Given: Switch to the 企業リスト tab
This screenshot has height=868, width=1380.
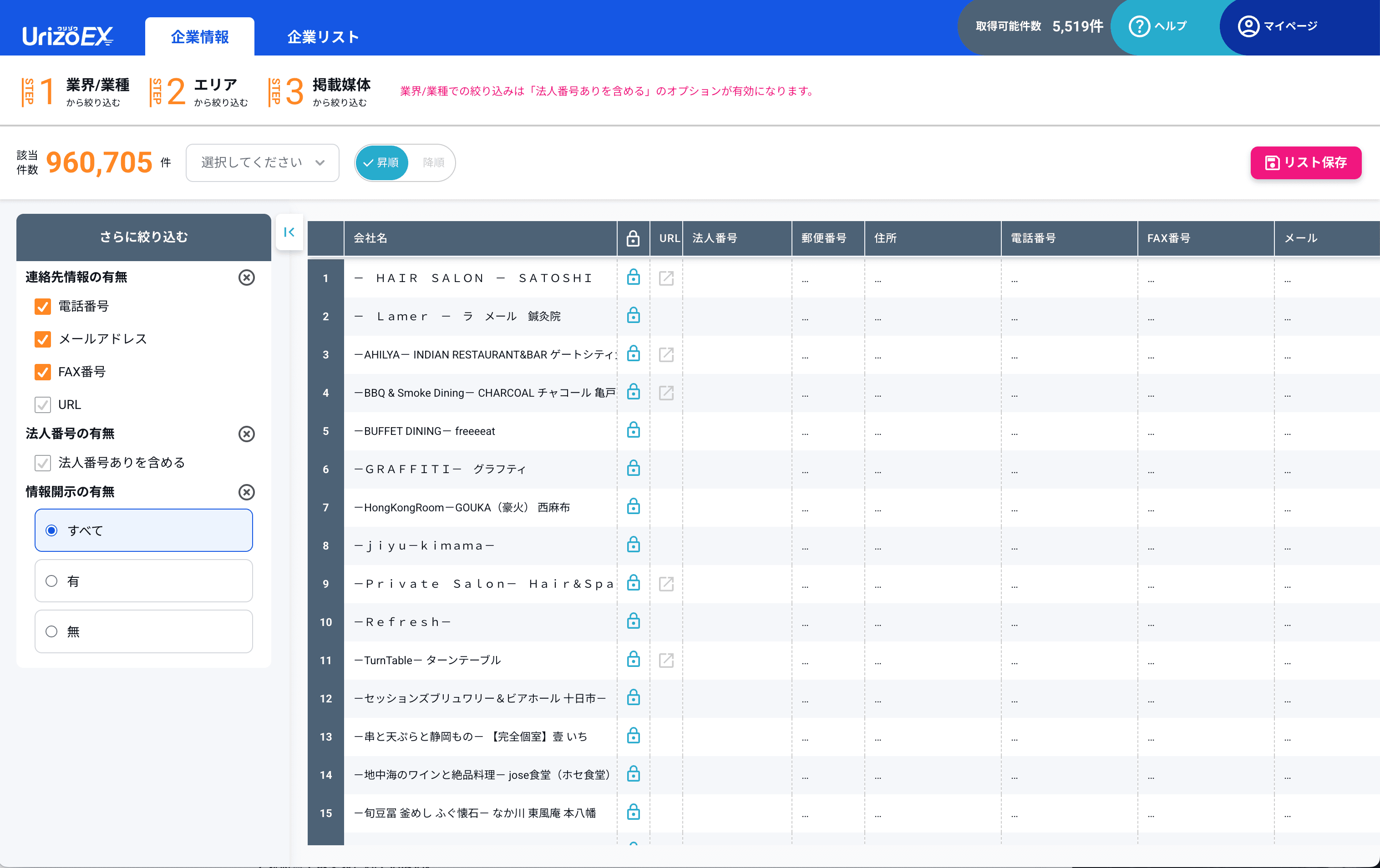Looking at the screenshot, I should point(323,36).
